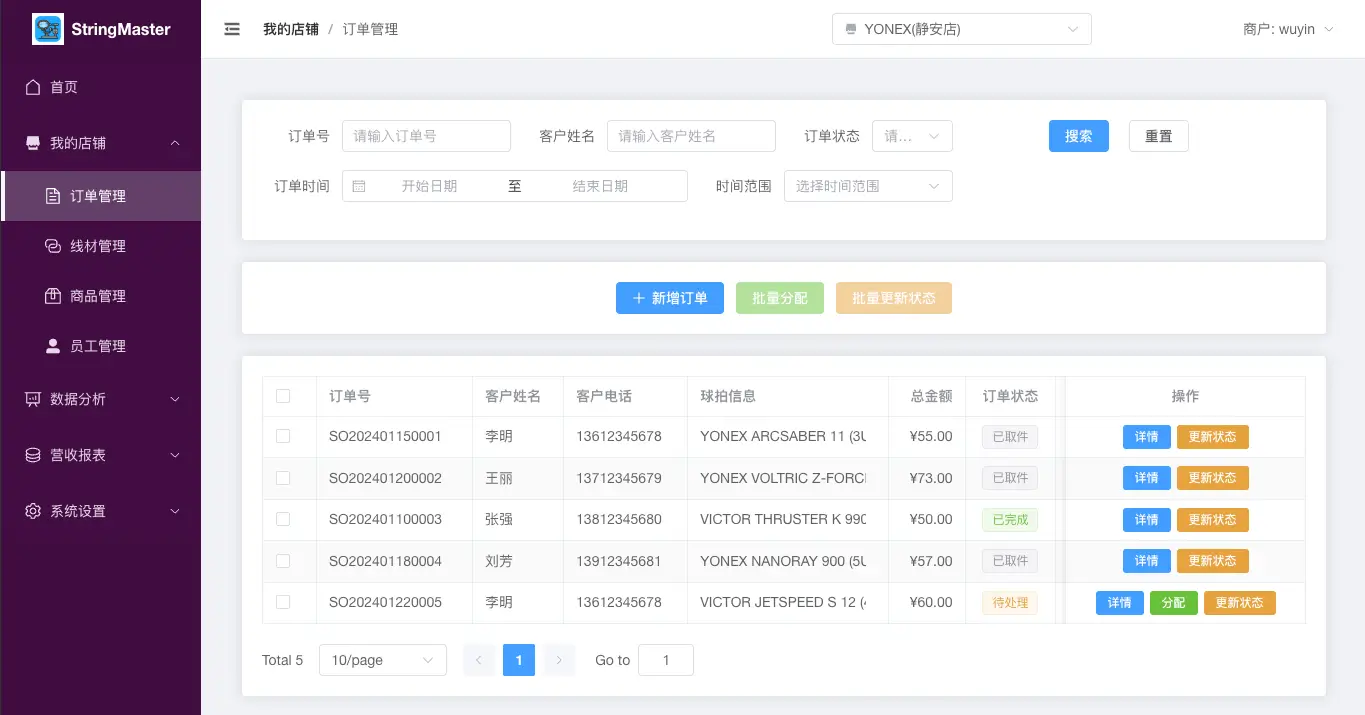The height and width of the screenshot is (715, 1365).
Task: Expand the 数据分析 sidebar menu
Action: tap(101, 399)
